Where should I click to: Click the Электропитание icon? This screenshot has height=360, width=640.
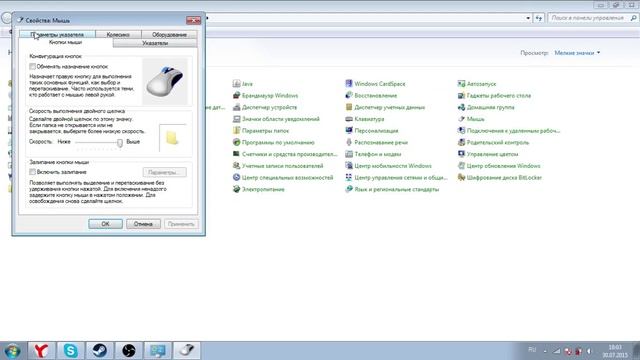point(236,189)
